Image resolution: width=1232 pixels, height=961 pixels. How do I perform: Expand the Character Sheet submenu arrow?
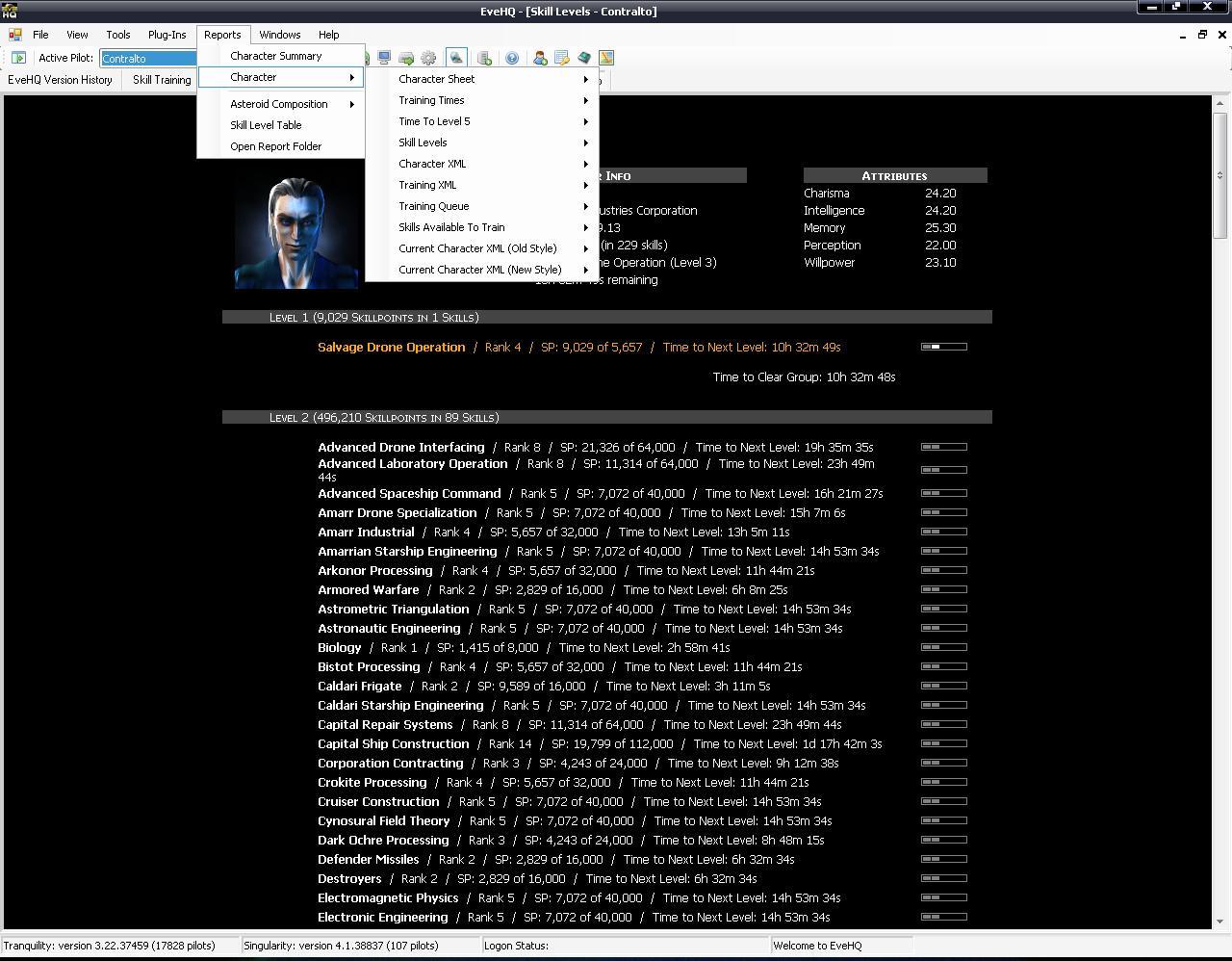(585, 79)
